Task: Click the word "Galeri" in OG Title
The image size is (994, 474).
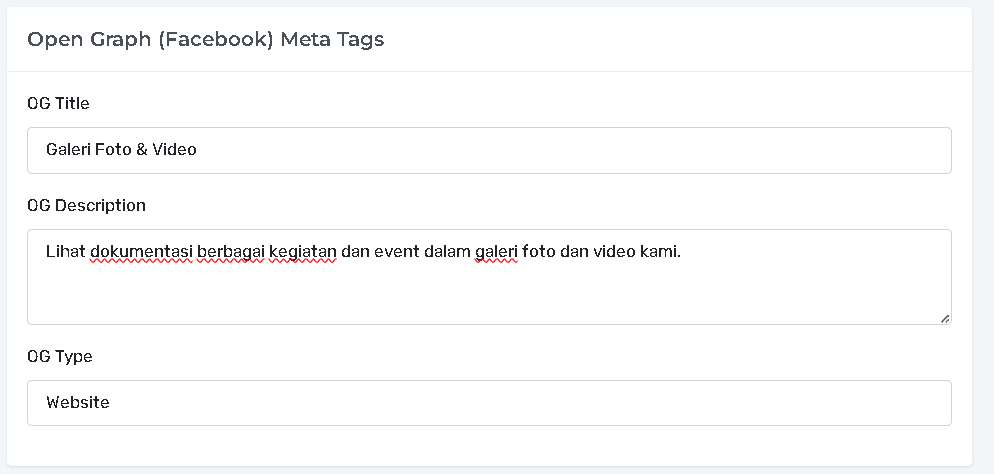Action: [68, 150]
